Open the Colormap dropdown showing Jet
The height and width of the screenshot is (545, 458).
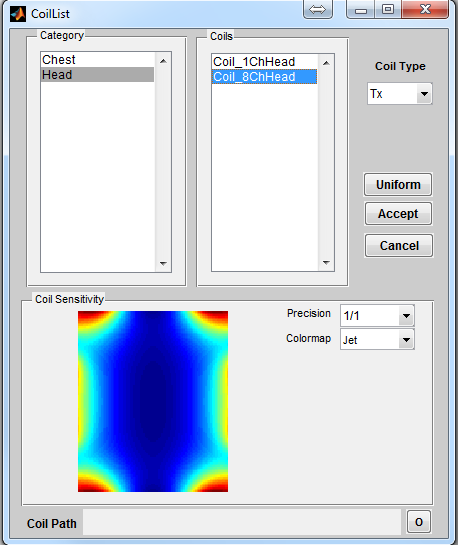pos(377,339)
